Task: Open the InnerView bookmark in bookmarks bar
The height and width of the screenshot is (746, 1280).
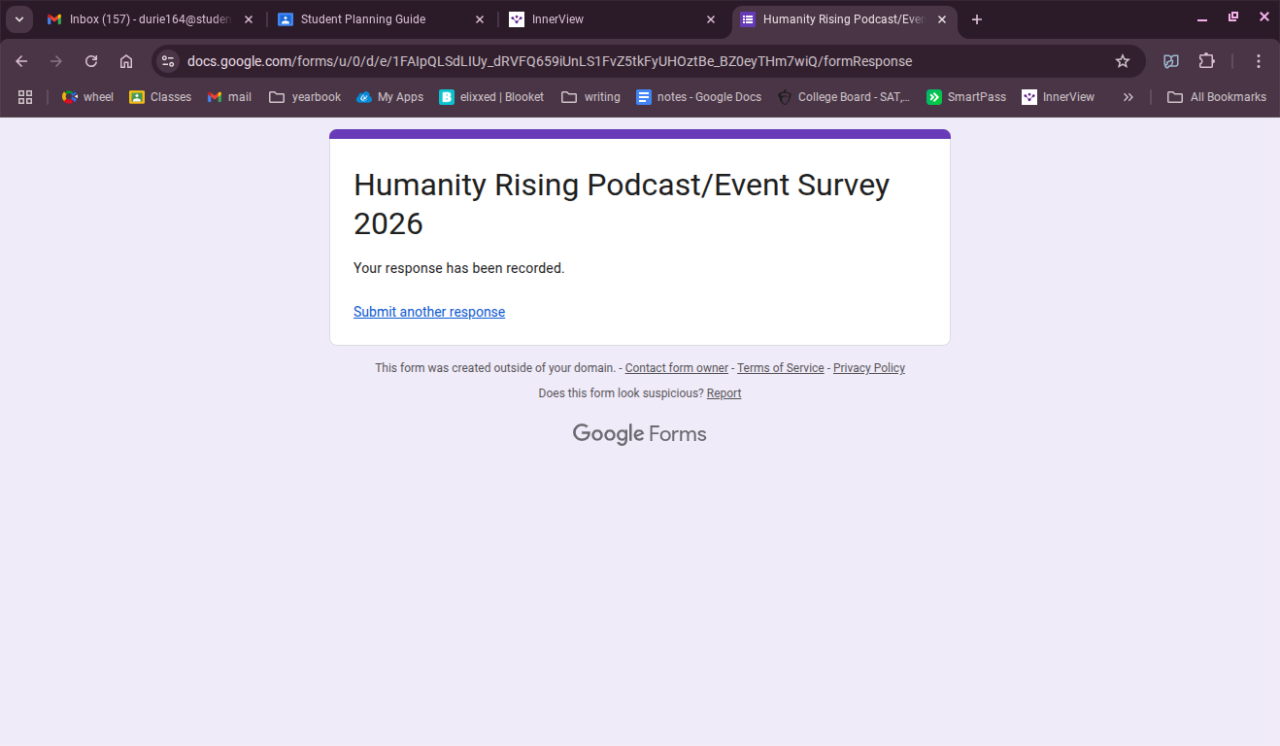Action: click(1058, 97)
